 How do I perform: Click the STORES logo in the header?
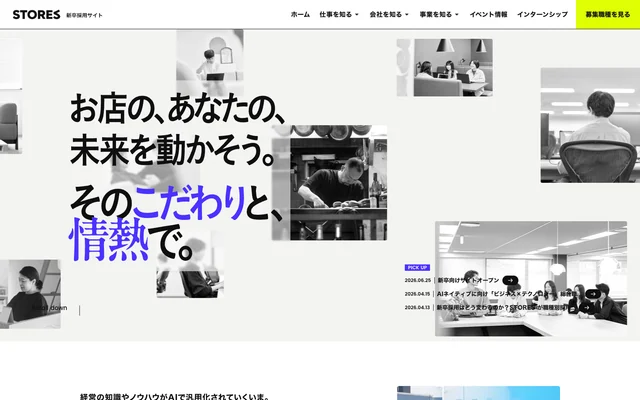point(36,15)
